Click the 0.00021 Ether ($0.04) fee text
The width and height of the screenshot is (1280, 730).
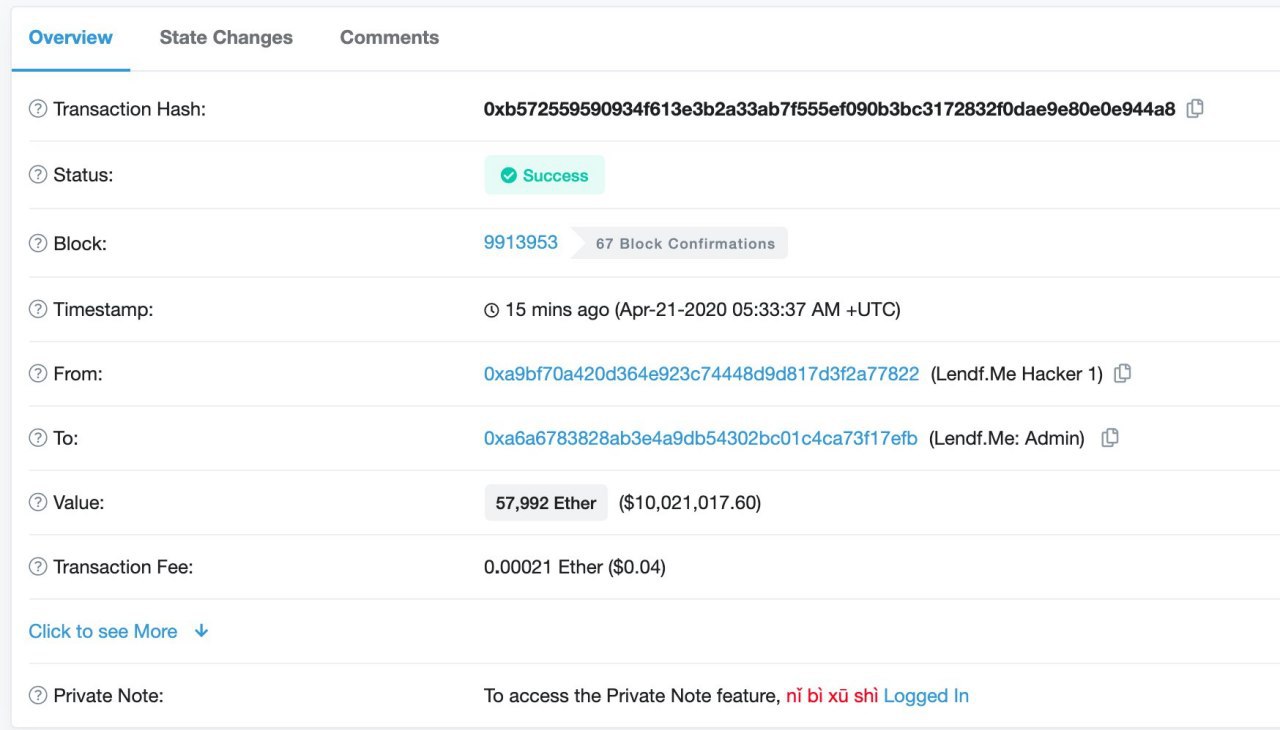click(x=575, y=567)
